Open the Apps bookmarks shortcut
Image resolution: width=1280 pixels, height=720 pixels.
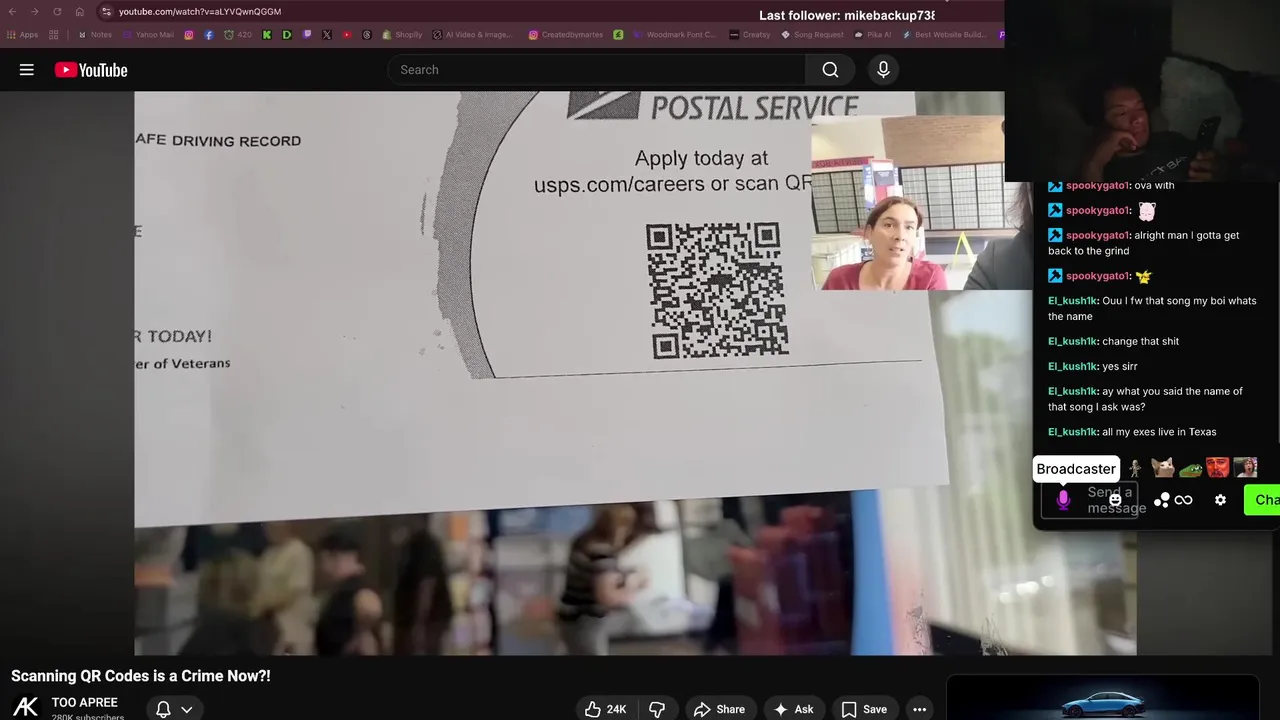click(x=22, y=35)
